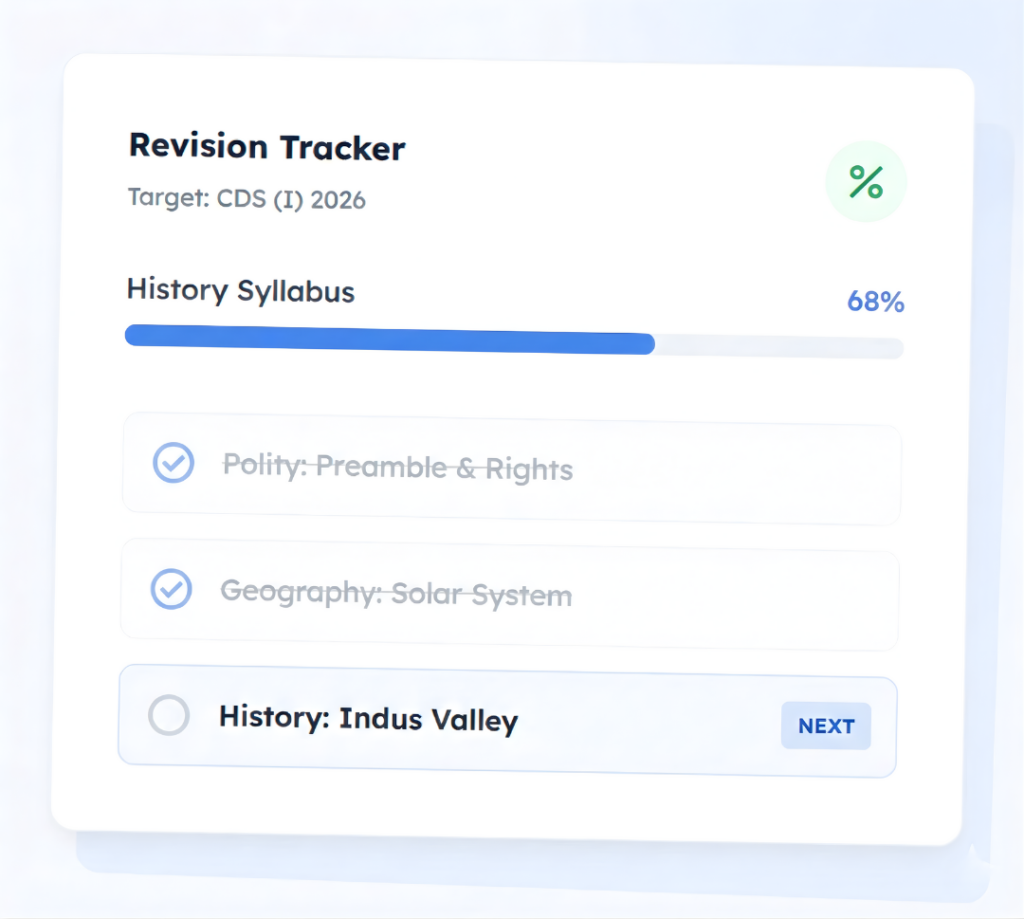The height and width of the screenshot is (919, 1024).
Task: Click the word Syllabus above the progress bar
Action: coord(296,292)
